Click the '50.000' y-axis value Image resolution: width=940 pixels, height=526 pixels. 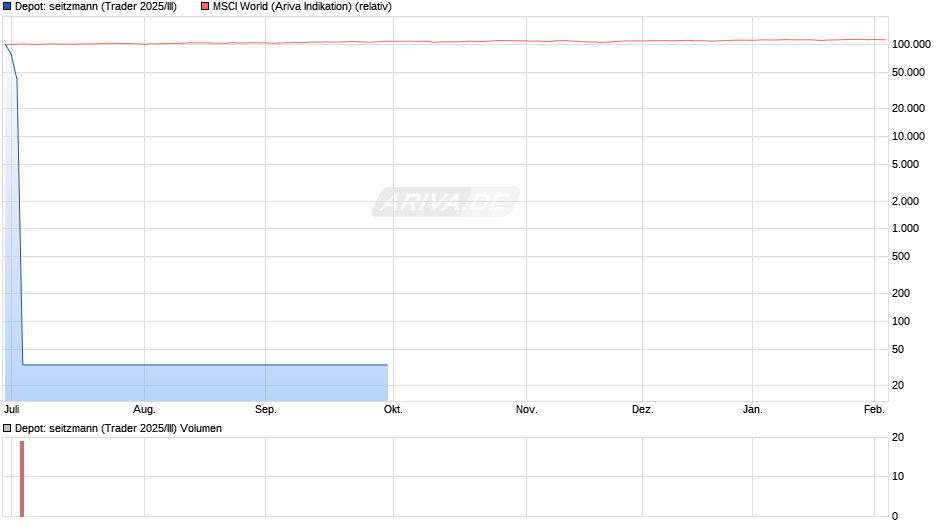pos(908,73)
